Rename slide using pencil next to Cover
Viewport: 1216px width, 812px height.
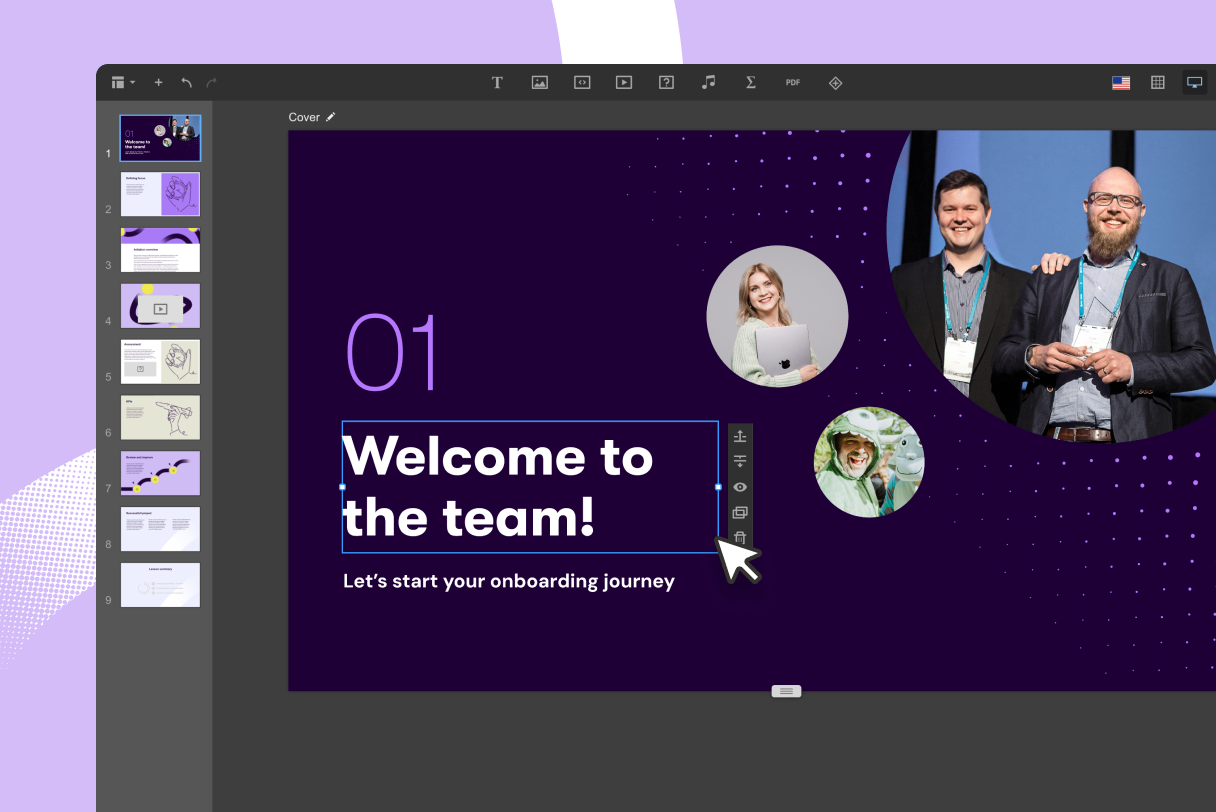point(331,117)
